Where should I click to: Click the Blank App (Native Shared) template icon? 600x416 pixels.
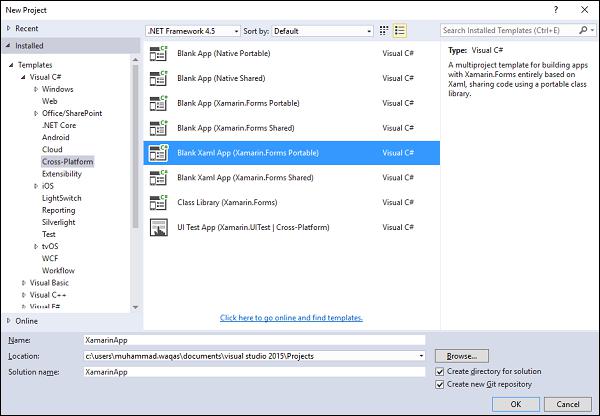(x=158, y=78)
